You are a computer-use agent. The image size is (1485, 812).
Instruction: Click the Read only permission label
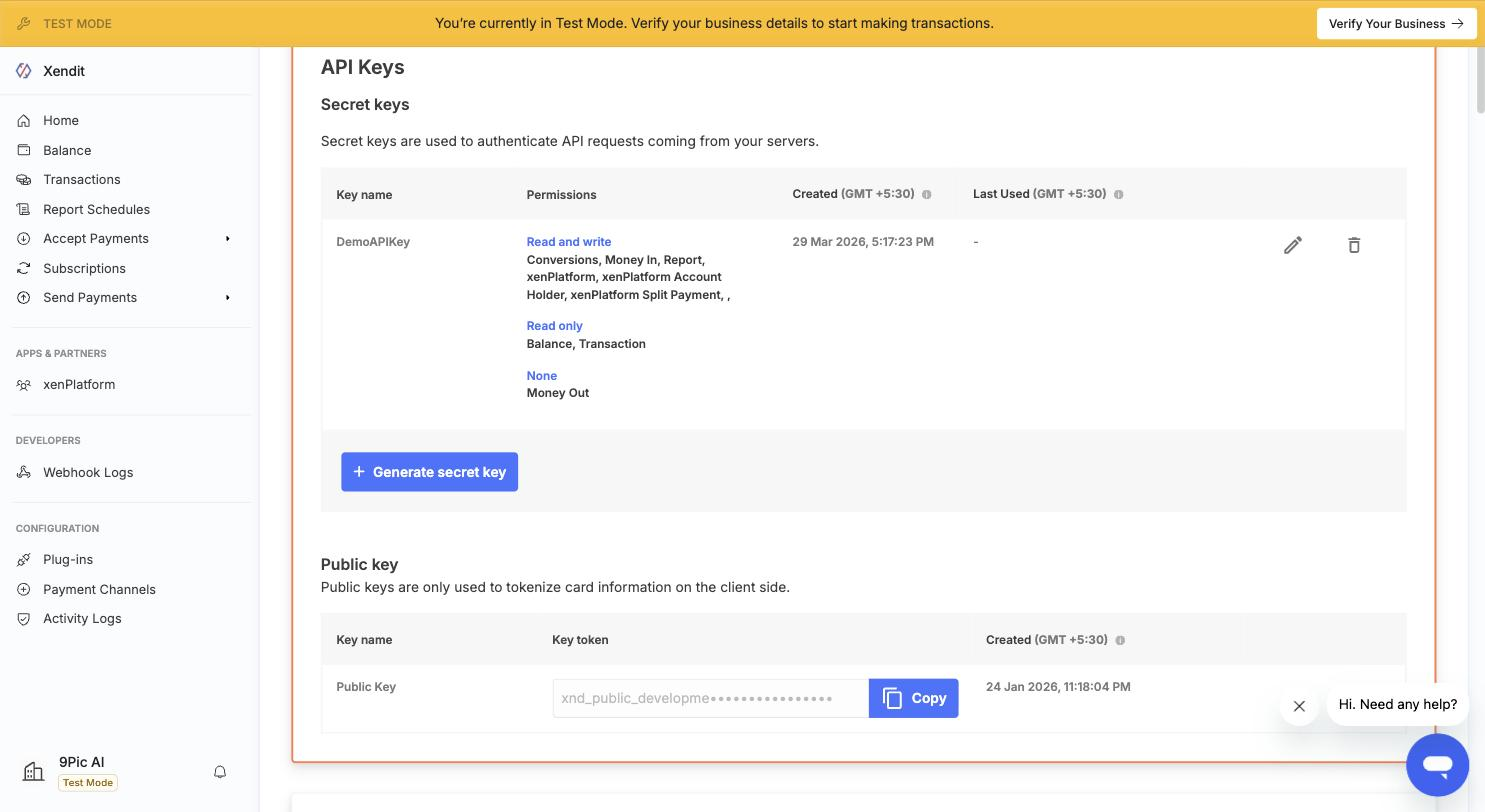point(554,326)
